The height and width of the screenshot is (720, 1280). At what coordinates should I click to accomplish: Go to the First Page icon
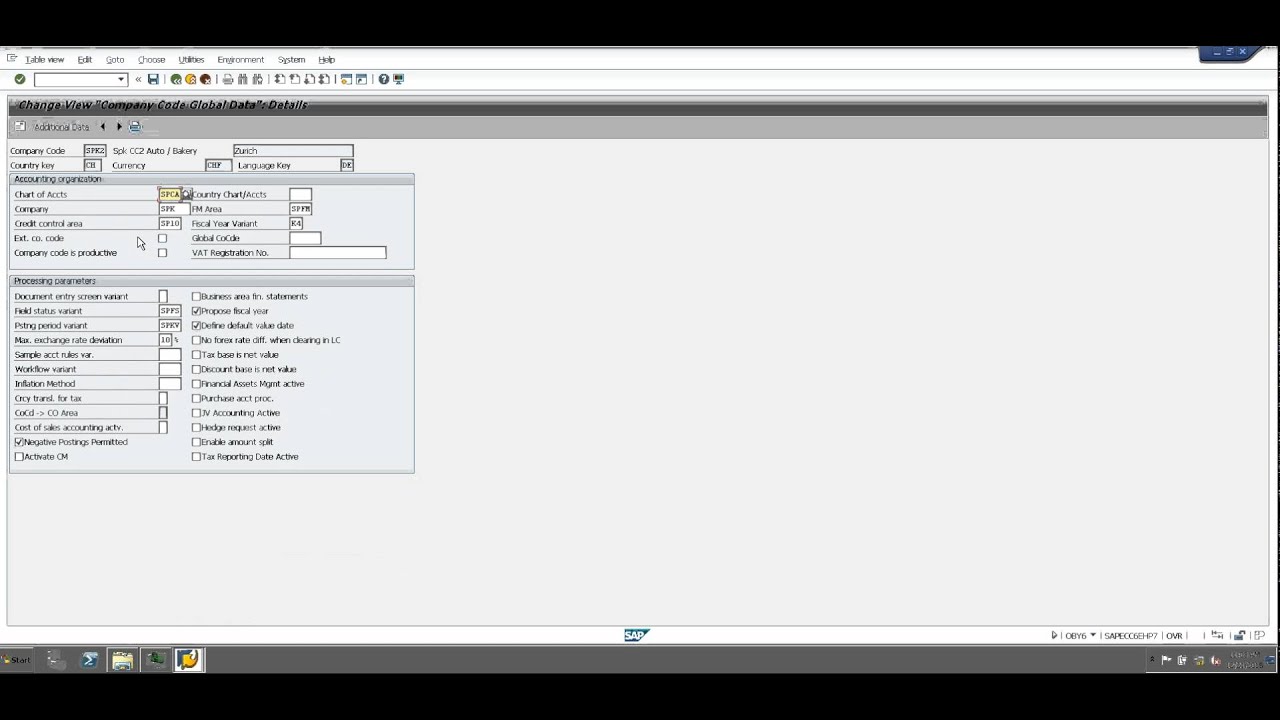(x=280, y=79)
